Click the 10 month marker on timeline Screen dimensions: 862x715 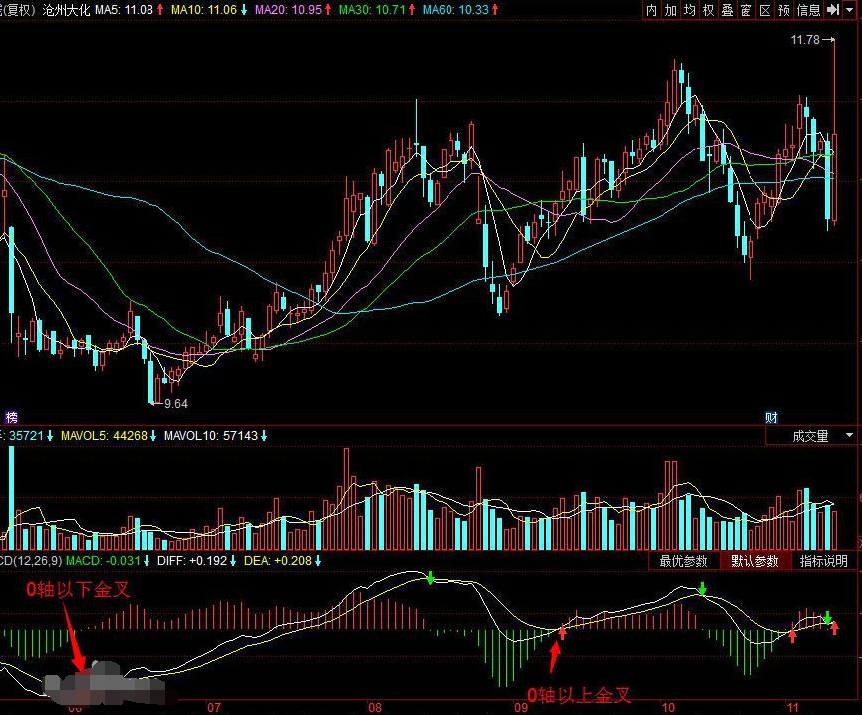coord(668,708)
